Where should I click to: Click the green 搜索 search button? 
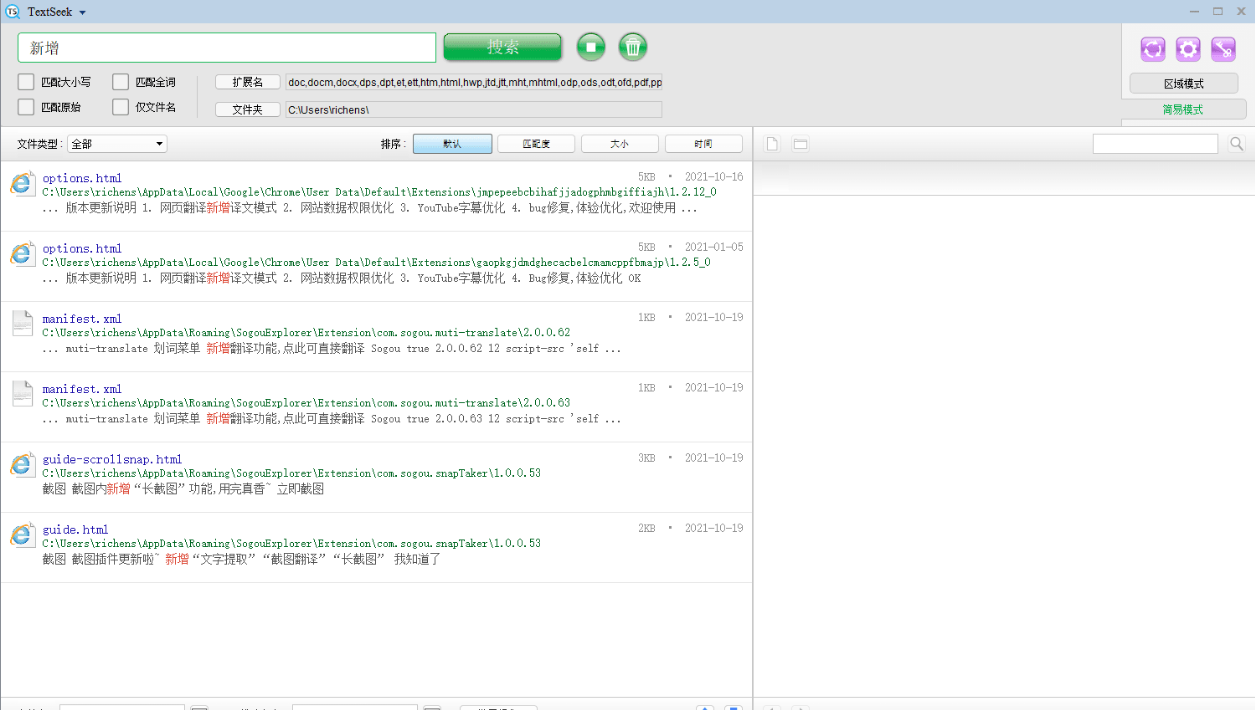tap(502, 47)
